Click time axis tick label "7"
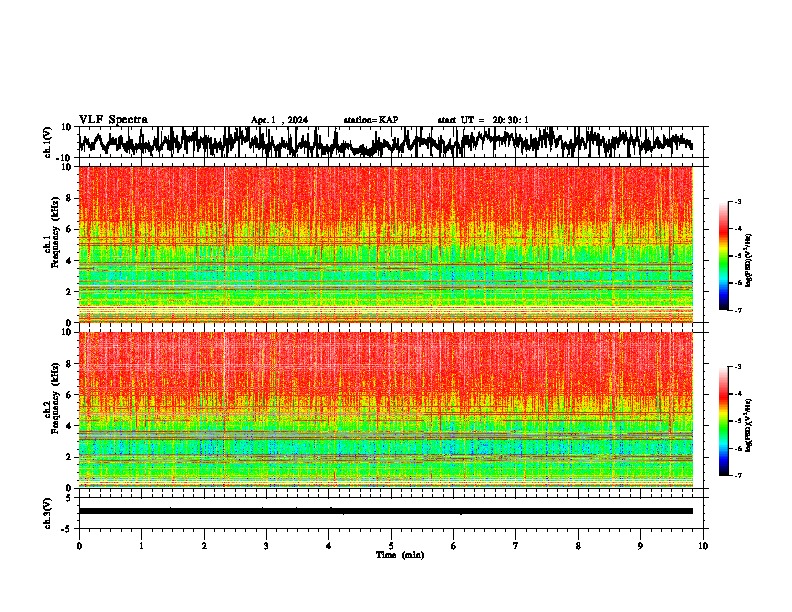Viewport: 792px width, 612px height. (x=516, y=546)
